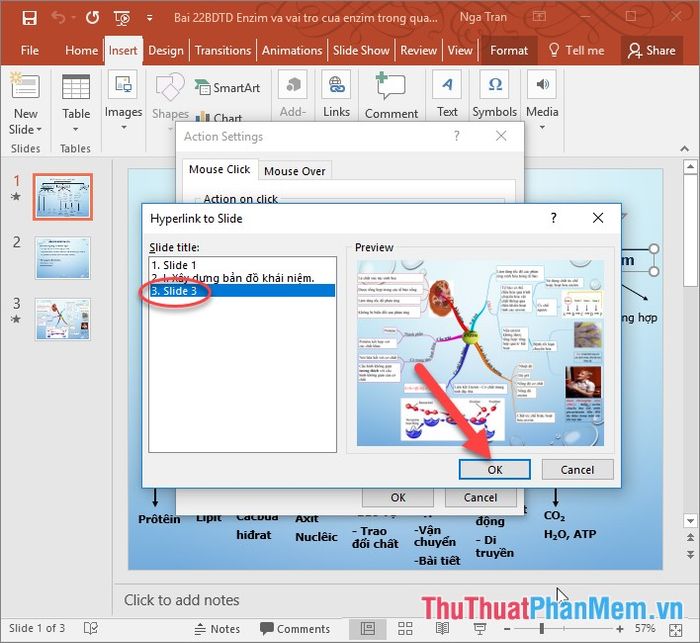Click help icon in Action Settings dialog
700x643 pixels.
[x=456, y=136]
